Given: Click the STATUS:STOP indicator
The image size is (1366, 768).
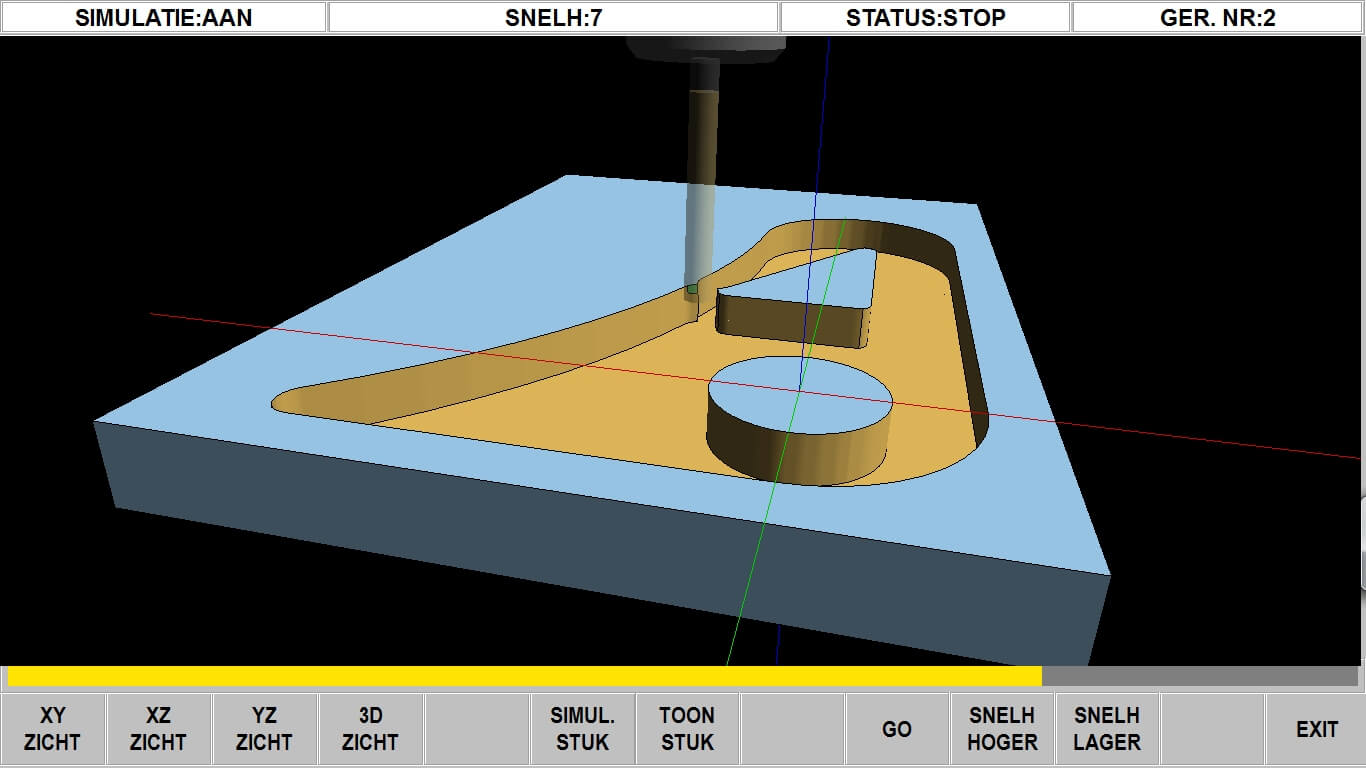Looking at the screenshot, I should click(925, 17).
